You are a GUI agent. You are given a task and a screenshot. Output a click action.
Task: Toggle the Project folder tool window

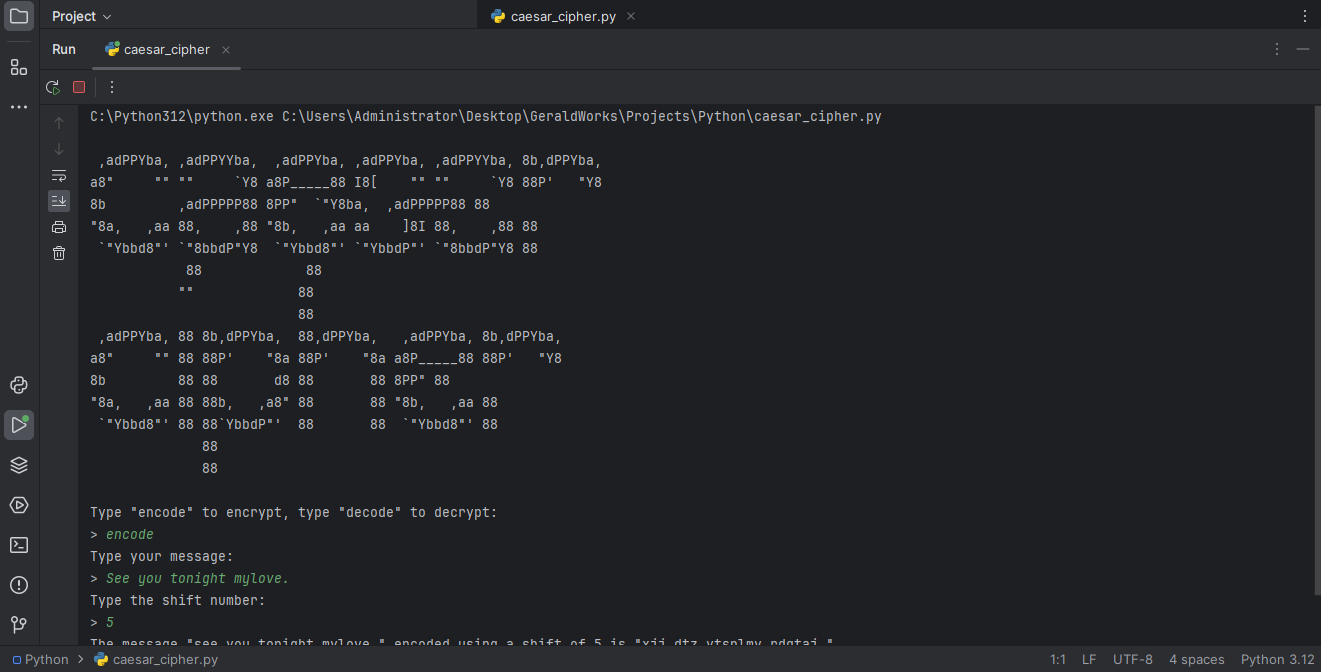pyautogui.click(x=19, y=16)
